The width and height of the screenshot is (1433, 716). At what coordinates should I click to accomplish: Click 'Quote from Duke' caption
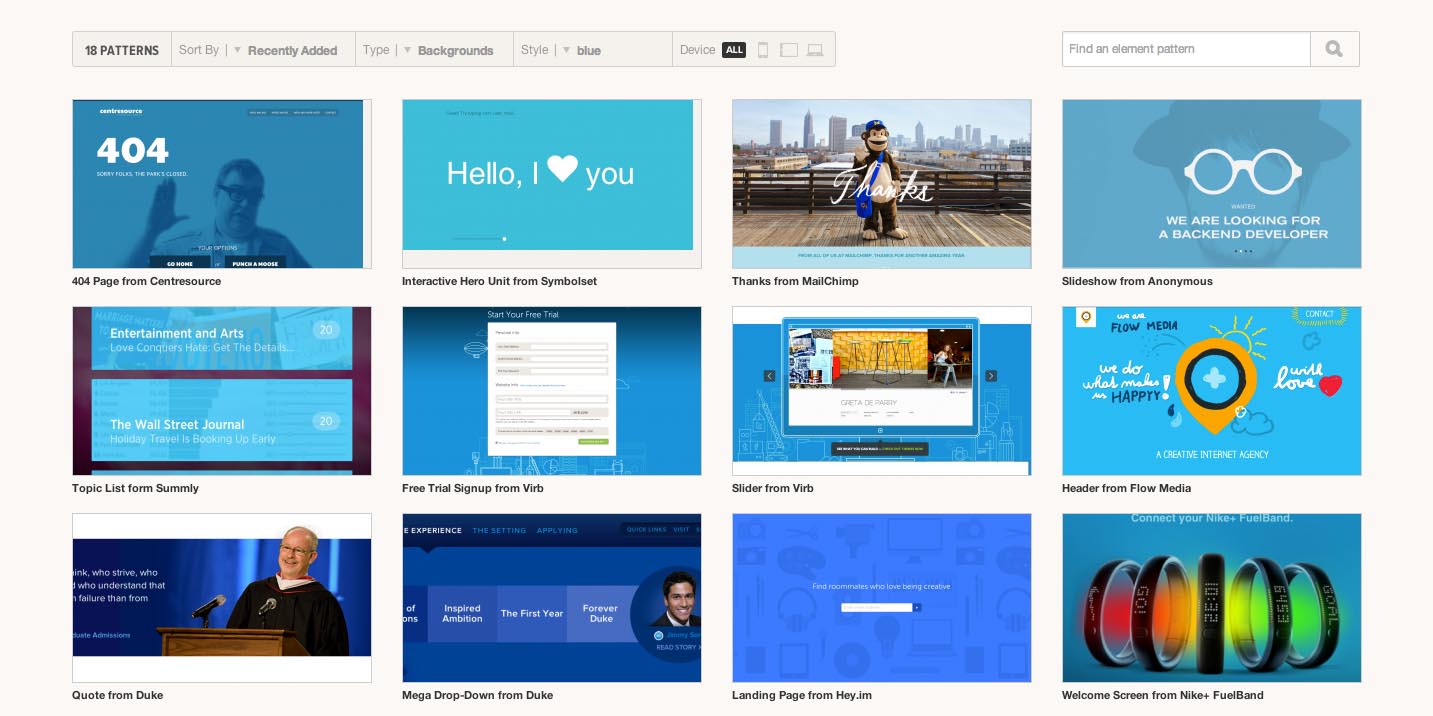pyautogui.click(x=117, y=695)
